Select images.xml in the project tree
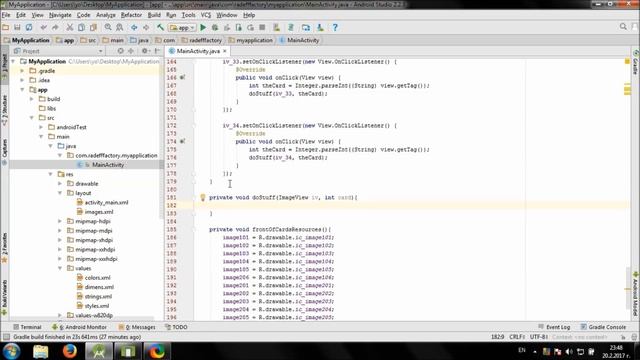Viewport: 640px width, 360px height. [95, 212]
